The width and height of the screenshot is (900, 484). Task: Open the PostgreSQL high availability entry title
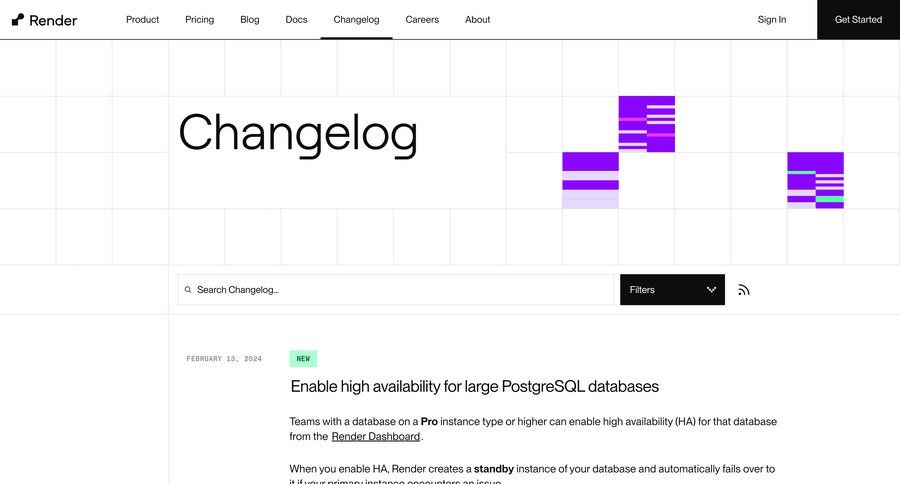pos(474,386)
